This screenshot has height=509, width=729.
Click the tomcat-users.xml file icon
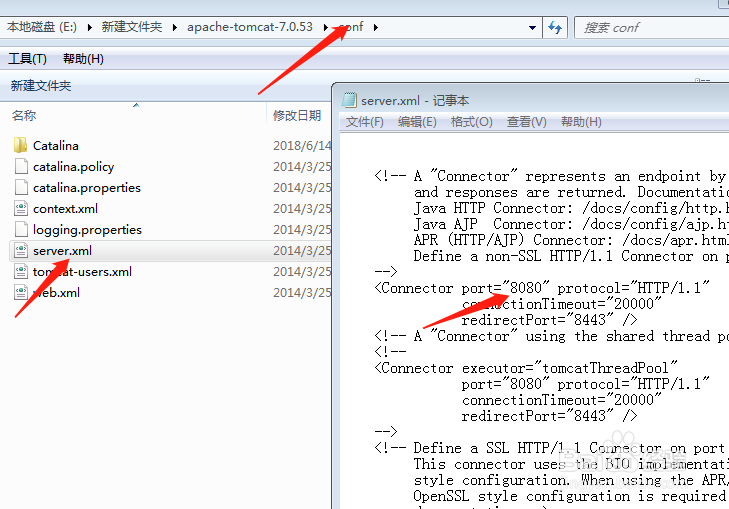[20, 271]
